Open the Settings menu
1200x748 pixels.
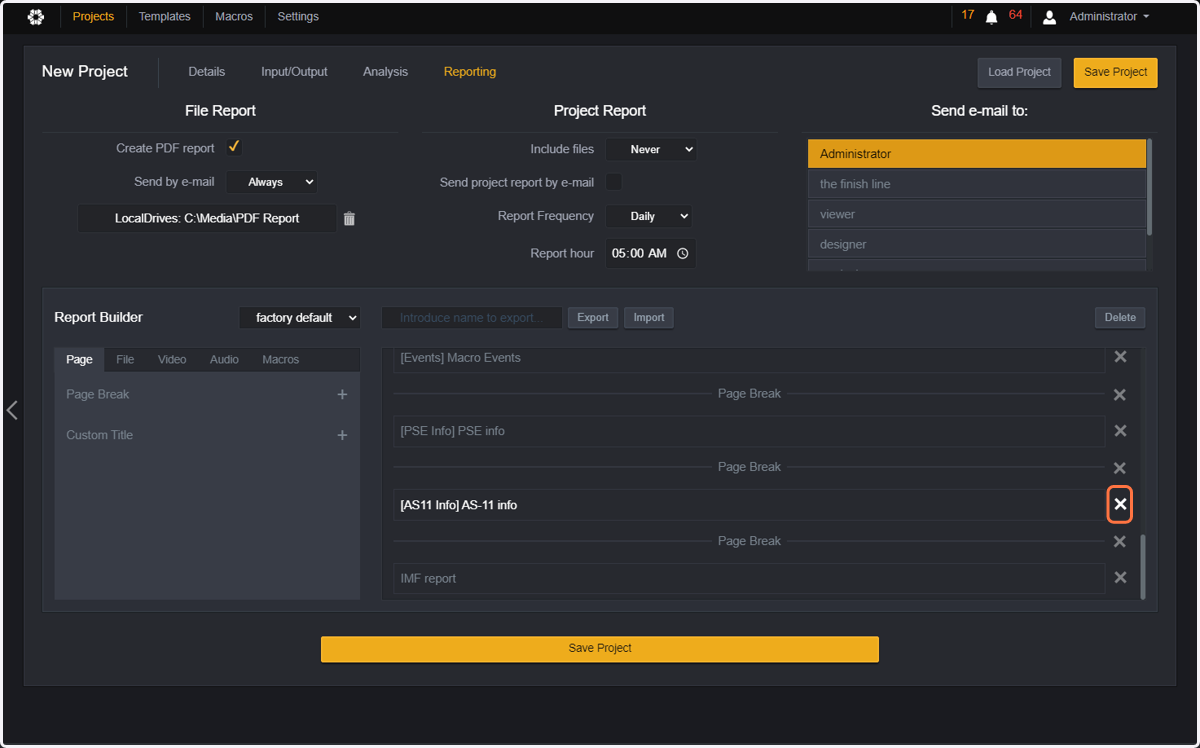tap(298, 17)
